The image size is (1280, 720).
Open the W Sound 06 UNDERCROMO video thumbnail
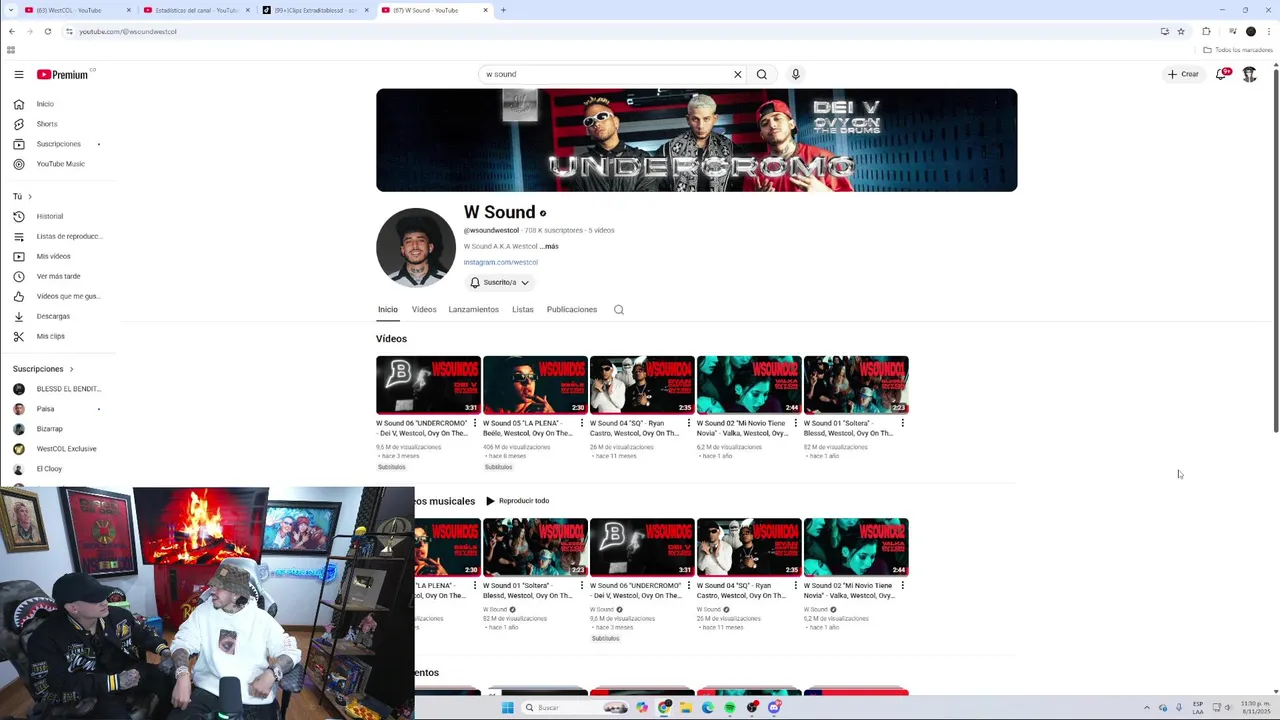[x=428, y=385]
